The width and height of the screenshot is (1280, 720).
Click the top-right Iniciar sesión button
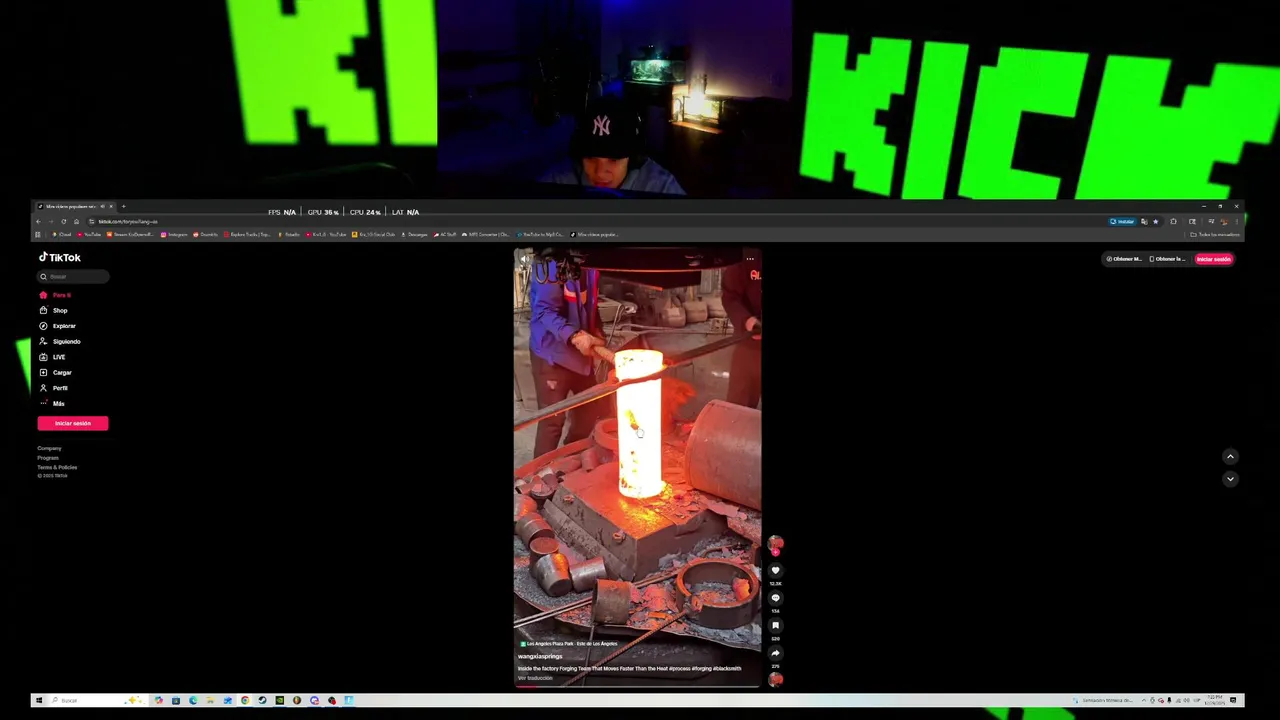1214,259
